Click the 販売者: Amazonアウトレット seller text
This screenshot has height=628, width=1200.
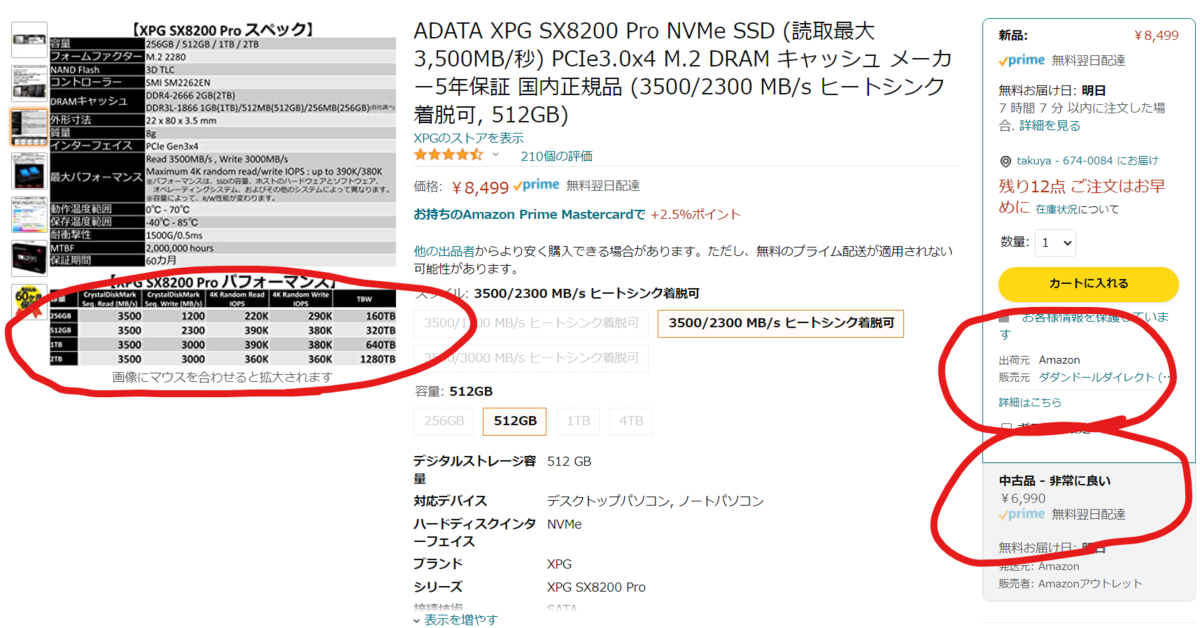(1070, 583)
